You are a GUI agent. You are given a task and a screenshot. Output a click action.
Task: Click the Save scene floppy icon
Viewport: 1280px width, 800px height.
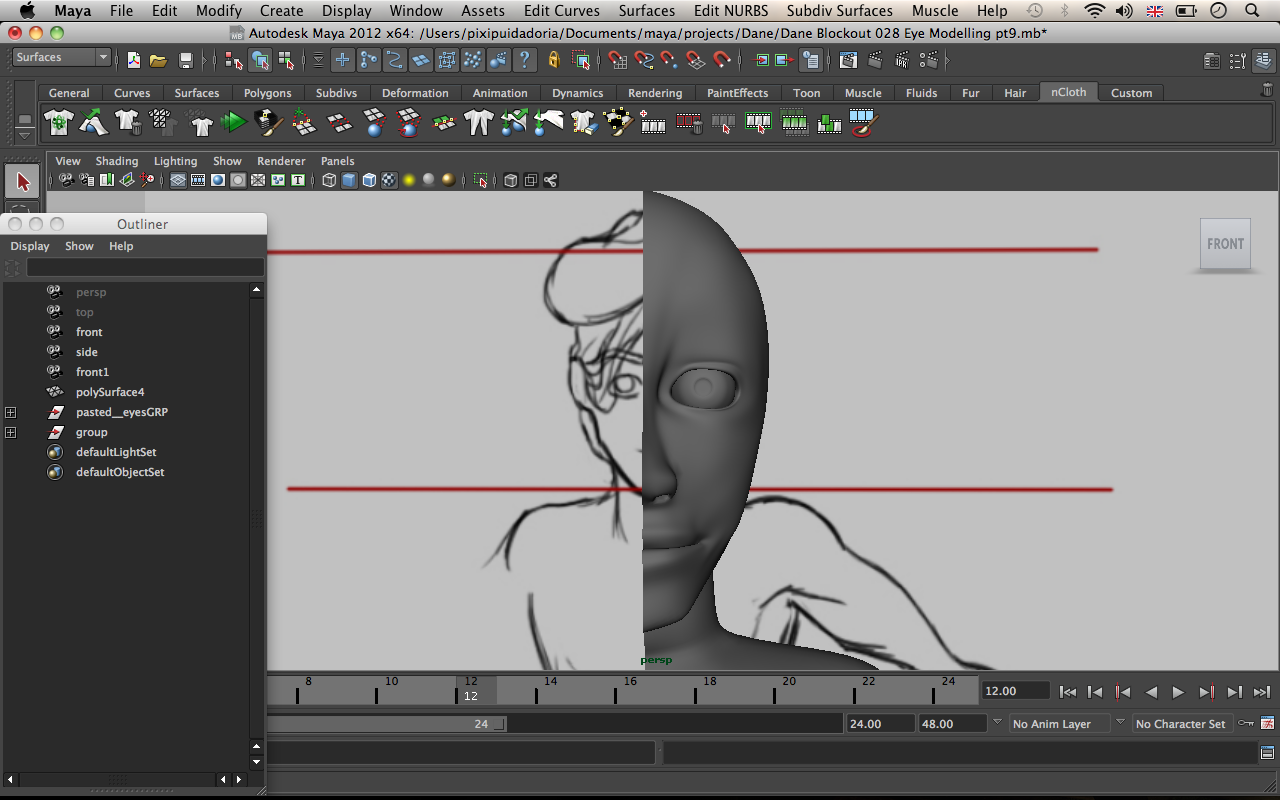pos(185,61)
